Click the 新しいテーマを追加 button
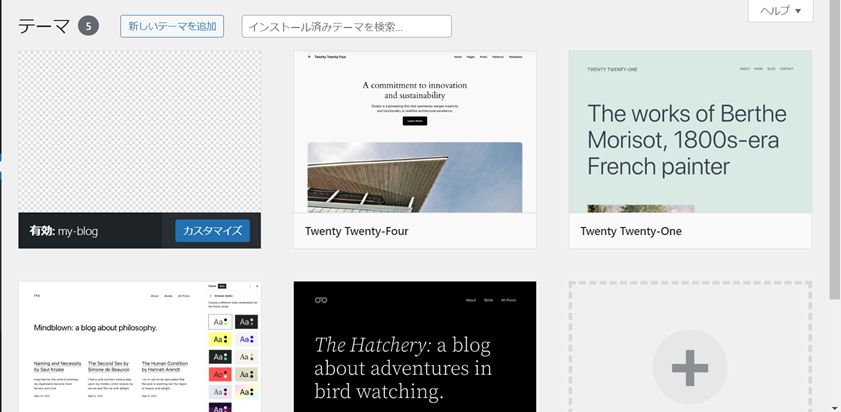 [x=172, y=26]
